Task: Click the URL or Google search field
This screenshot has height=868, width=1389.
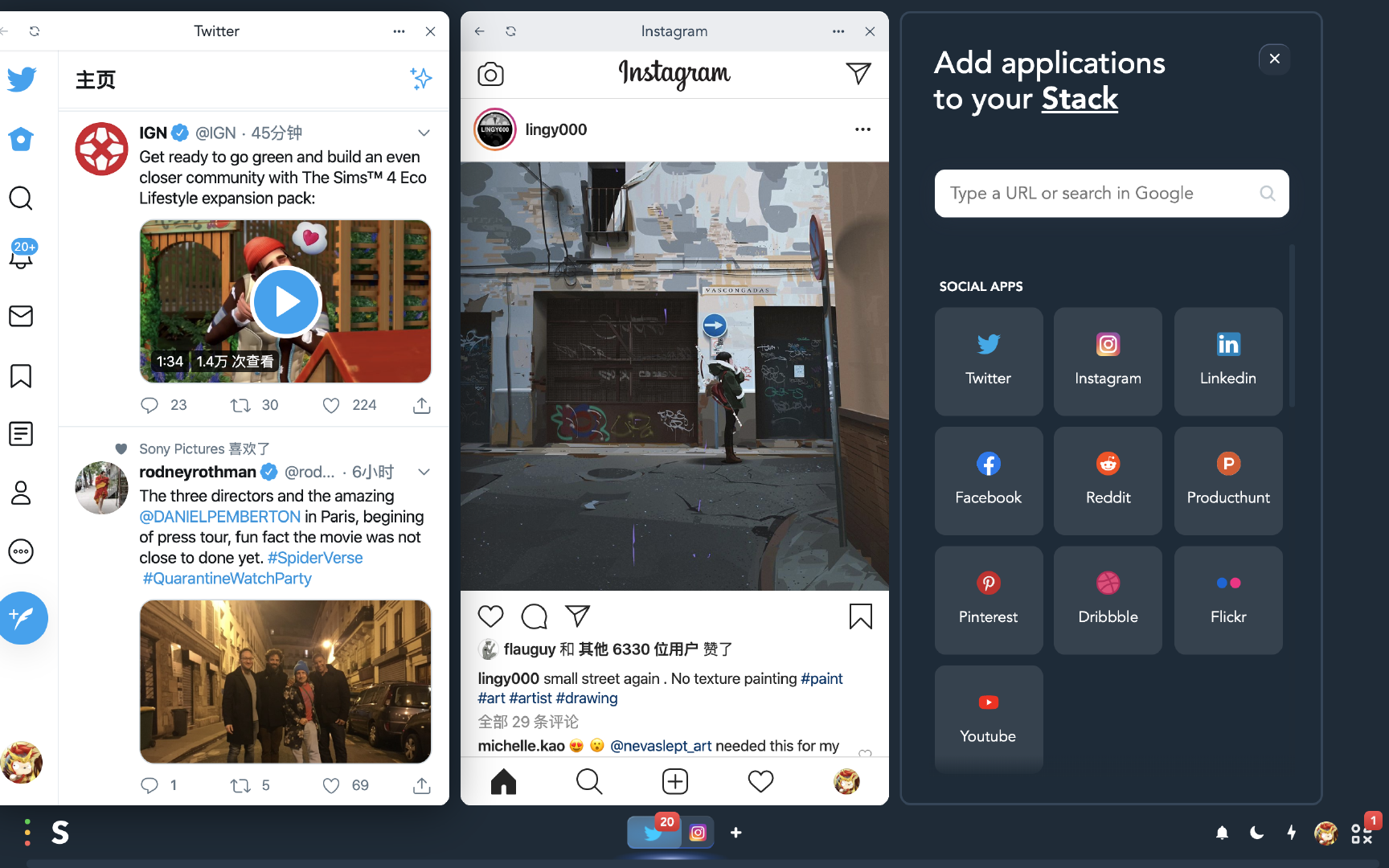Action: tap(1112, 194)
